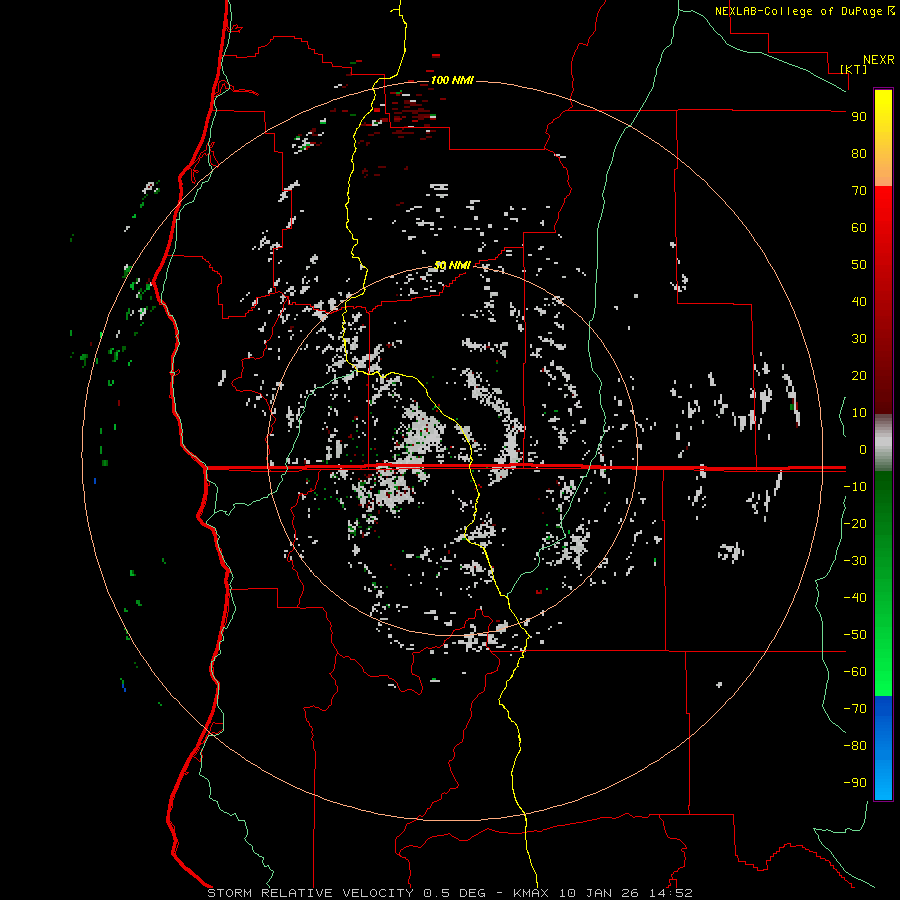
Task: Click the 60 scale value
Action: (x=859, y=228)
